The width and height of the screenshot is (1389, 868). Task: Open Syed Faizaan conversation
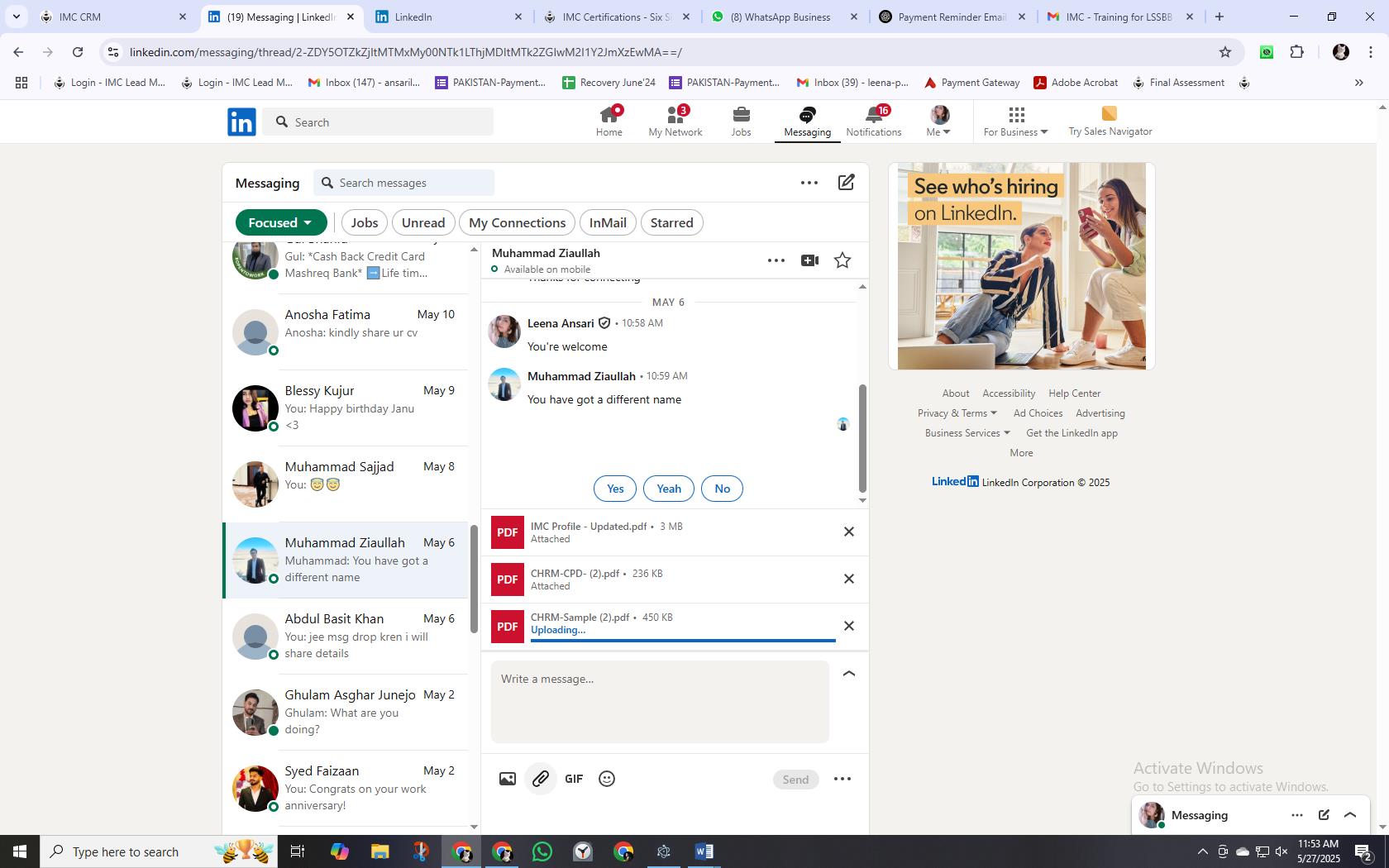point(346,789)
